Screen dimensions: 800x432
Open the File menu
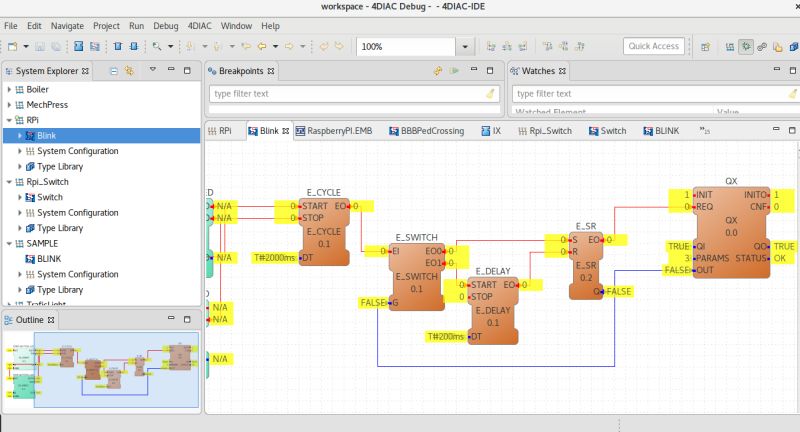(x=10, y=26)
